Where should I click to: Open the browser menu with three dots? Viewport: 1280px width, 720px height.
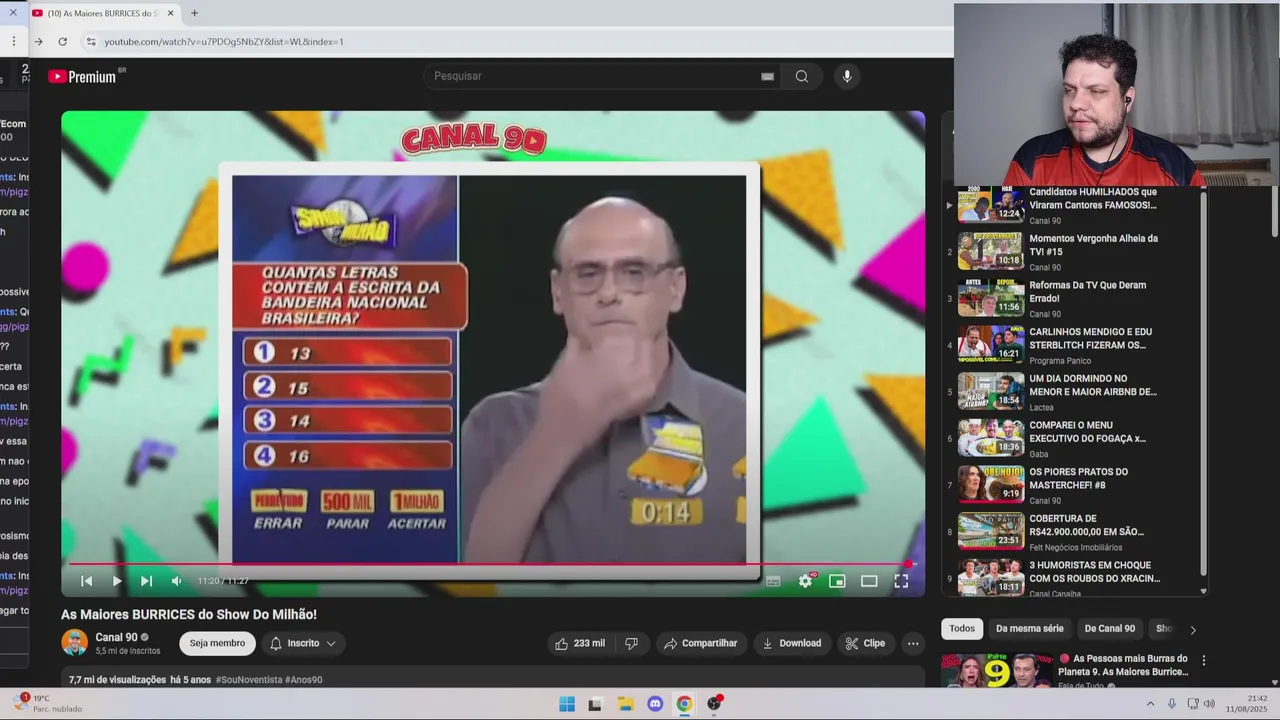click(13, 41)
